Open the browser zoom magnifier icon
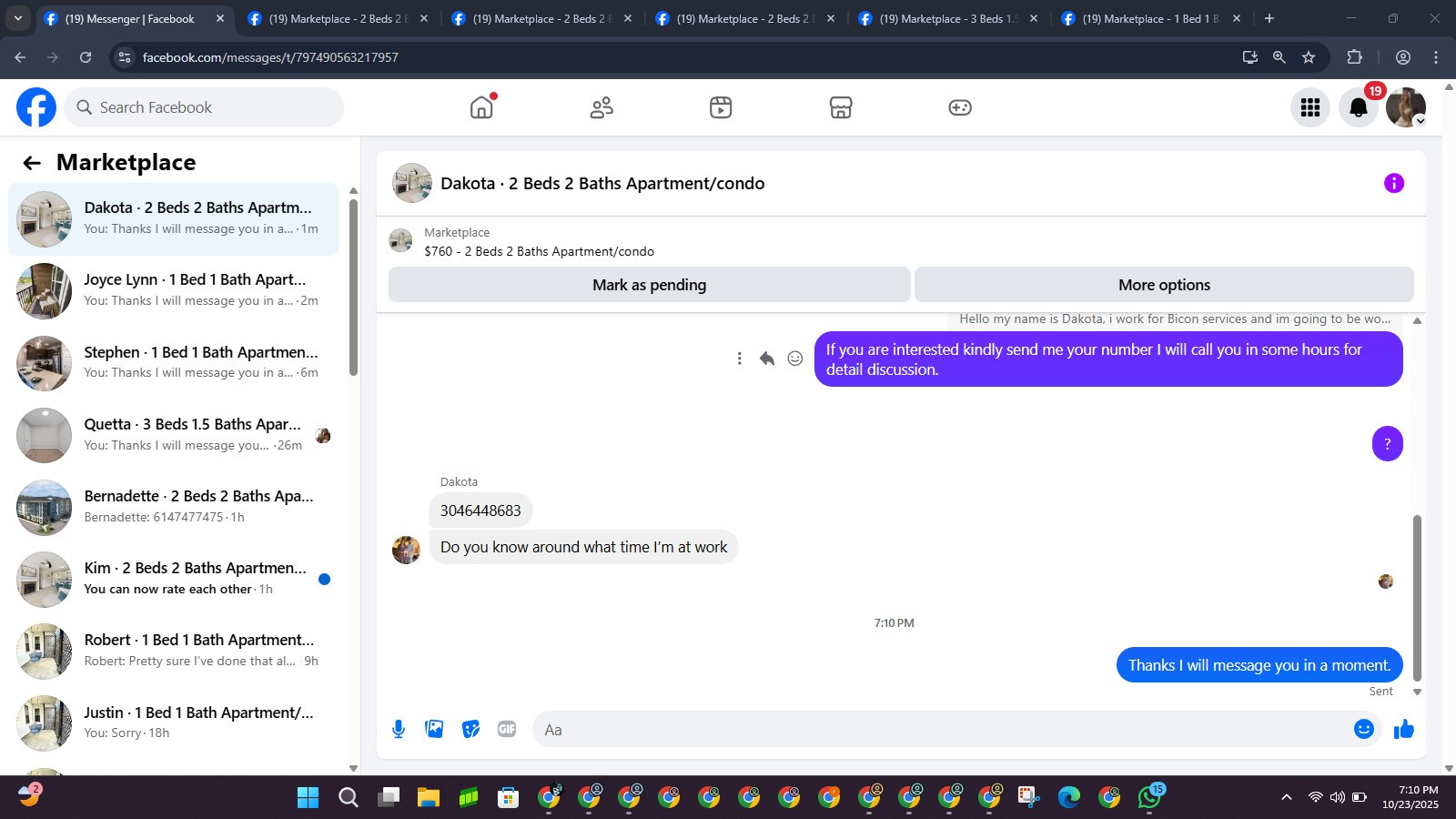1456x819 pixels. pyautogui.click(x=1279, y=57)
